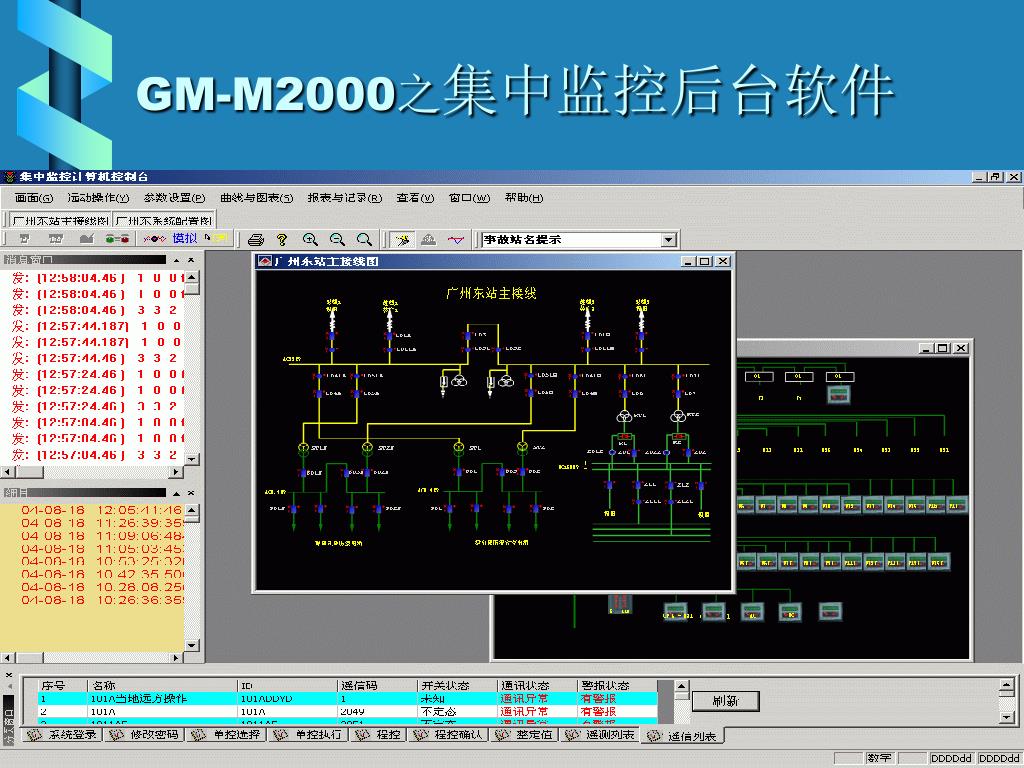Click the 开关状态 column header

click(x=456, y=686)
